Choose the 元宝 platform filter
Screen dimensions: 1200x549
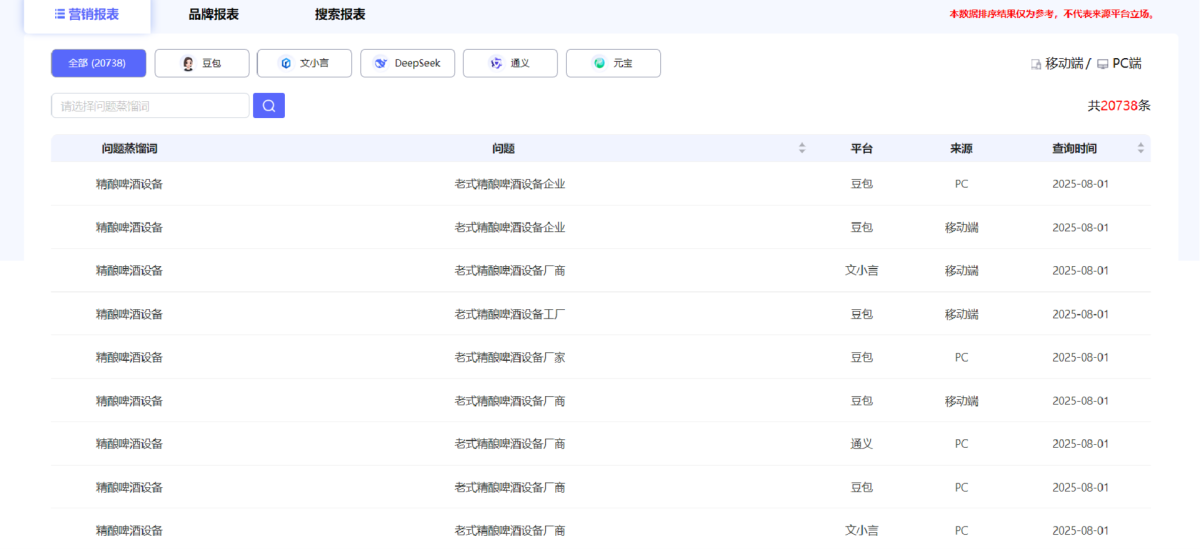click(613, 63)
